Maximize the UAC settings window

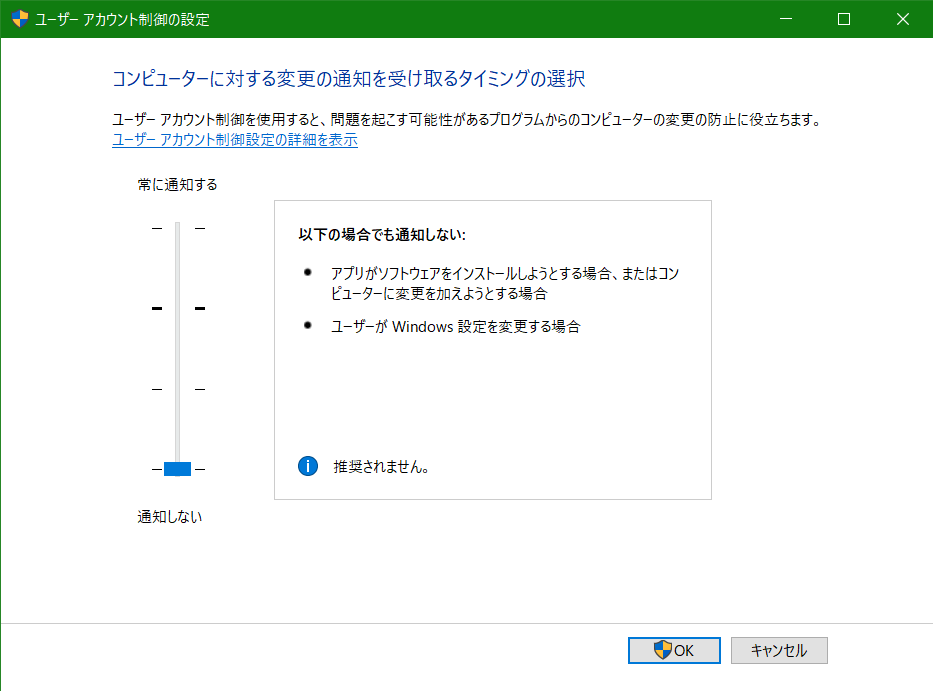pyautogui.click(x=844, y=19)
